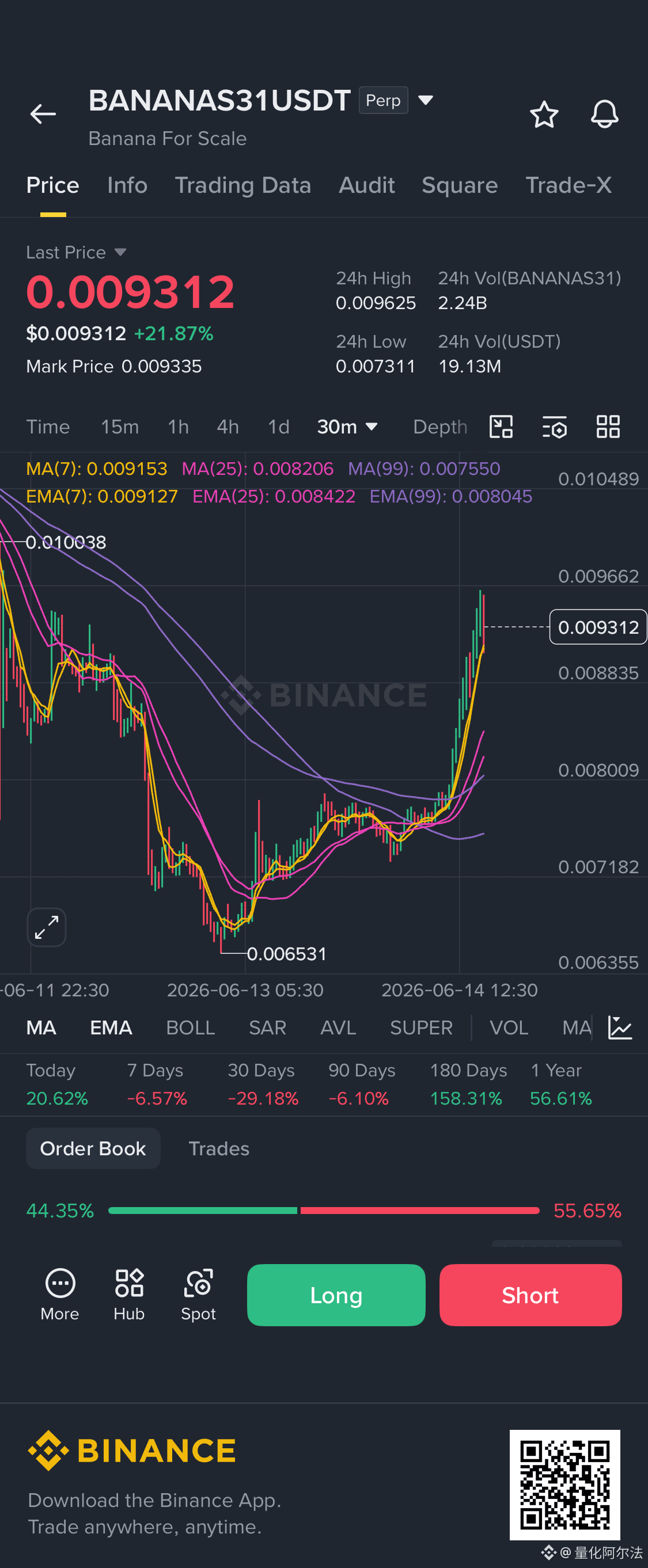Screen dimensions: 648x1568
Task: Select the 4h interval
Action: click(228, 427)
